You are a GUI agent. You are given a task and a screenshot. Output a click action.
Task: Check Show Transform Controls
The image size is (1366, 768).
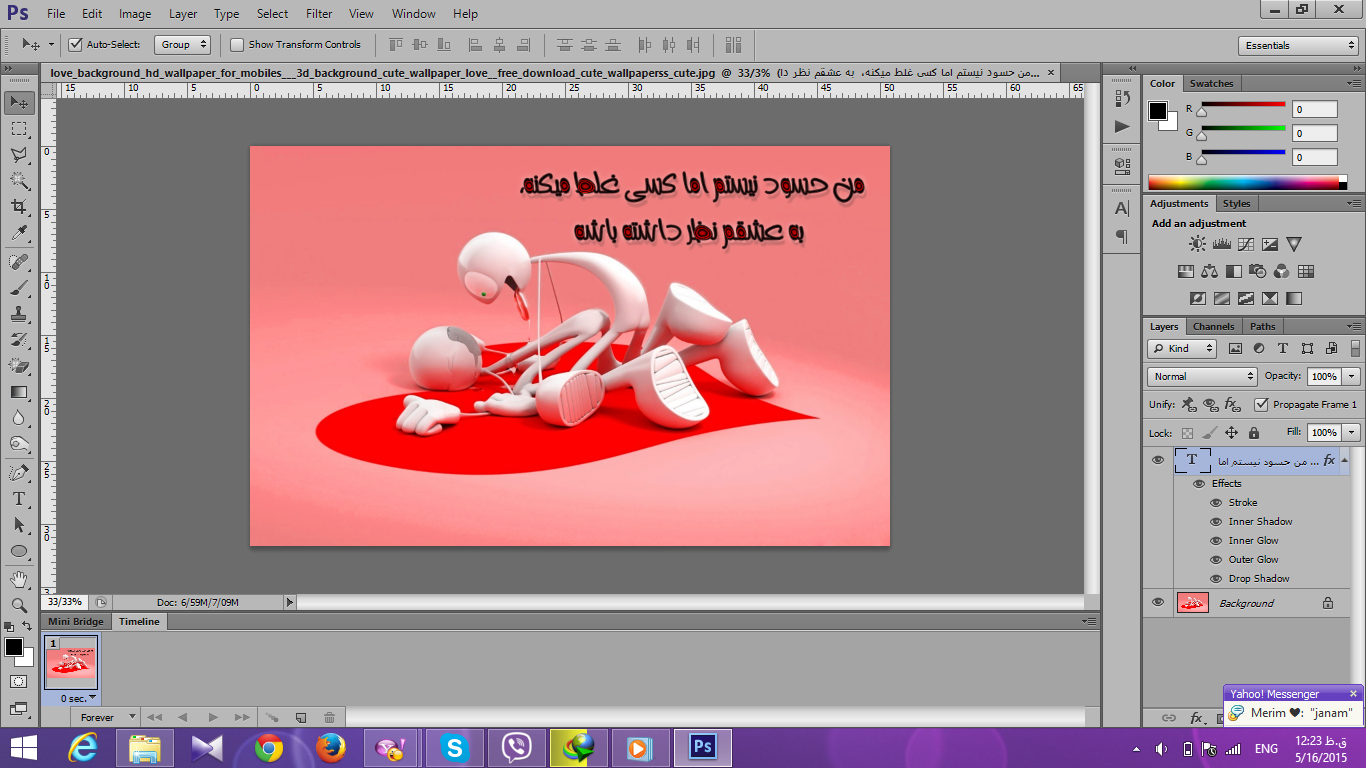(237, 44)
